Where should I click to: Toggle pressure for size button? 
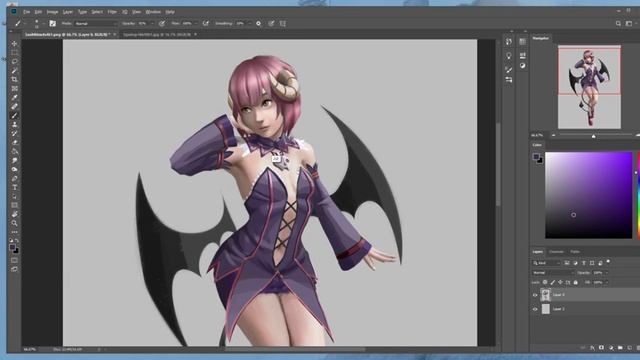click(271, 24)
